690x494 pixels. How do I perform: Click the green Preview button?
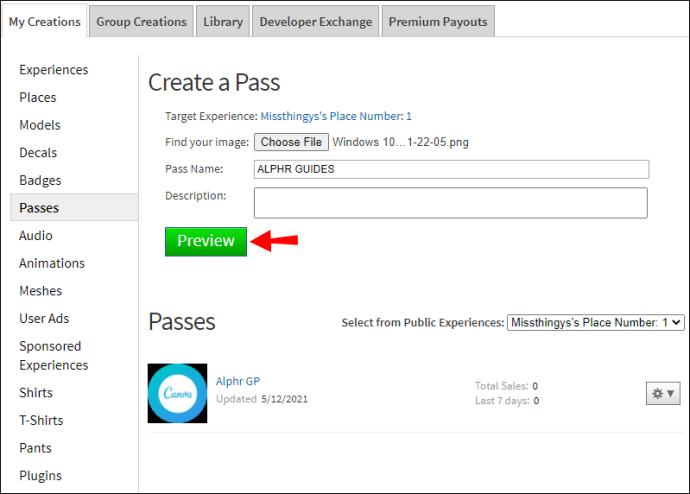tap(206, 242)
